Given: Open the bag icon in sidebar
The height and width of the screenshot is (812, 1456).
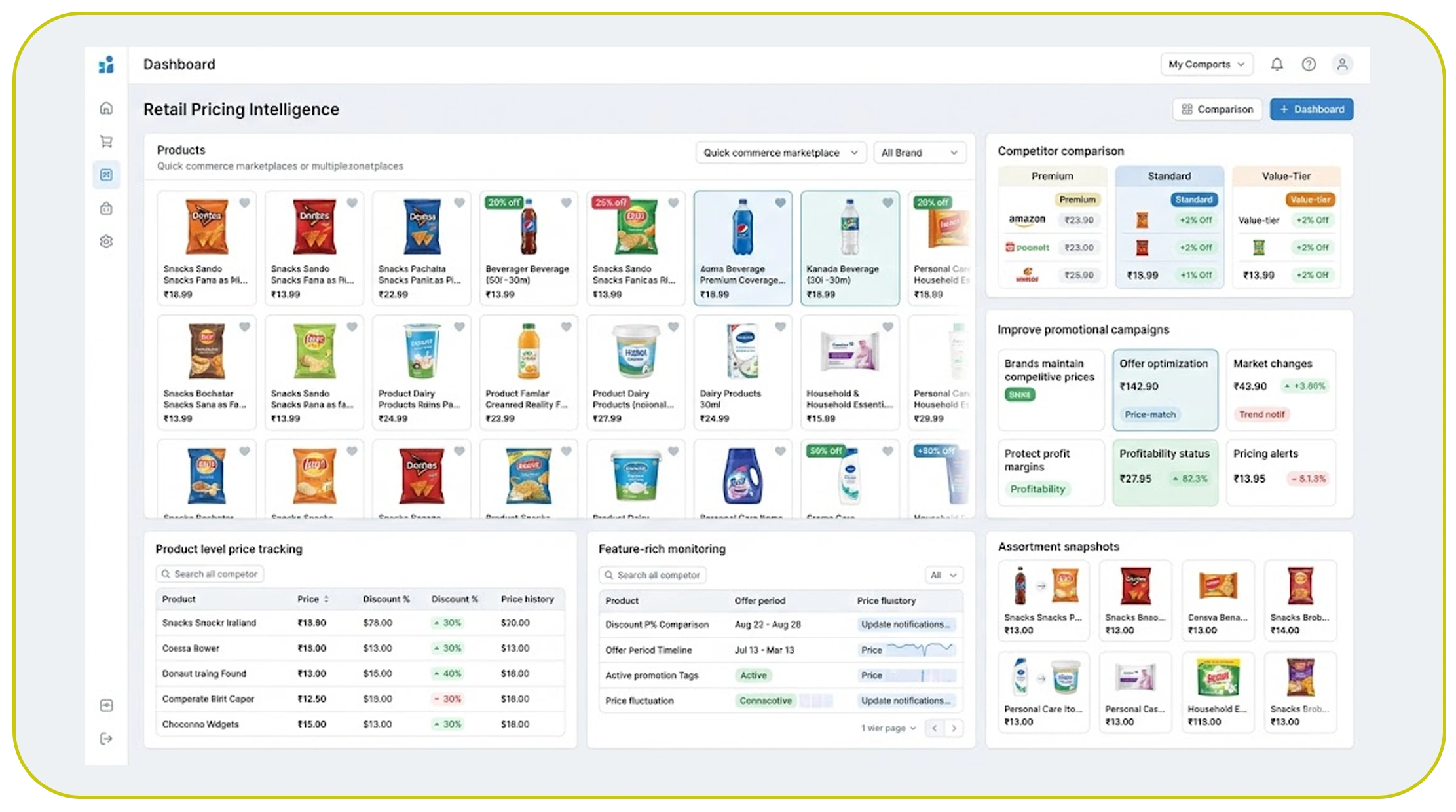Looking at the screenshot, I should pos(106,208).
